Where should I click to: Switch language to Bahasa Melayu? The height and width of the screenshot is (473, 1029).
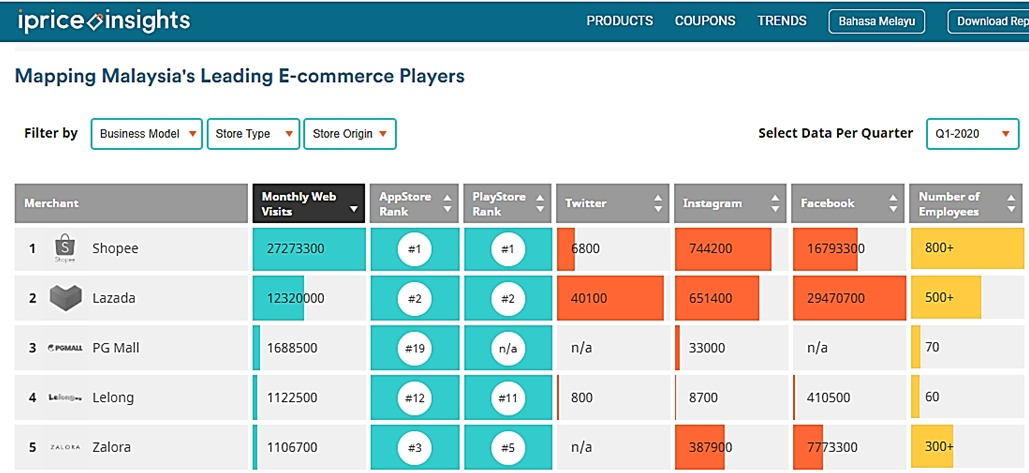pyautogui.click(x=877, y=21)
